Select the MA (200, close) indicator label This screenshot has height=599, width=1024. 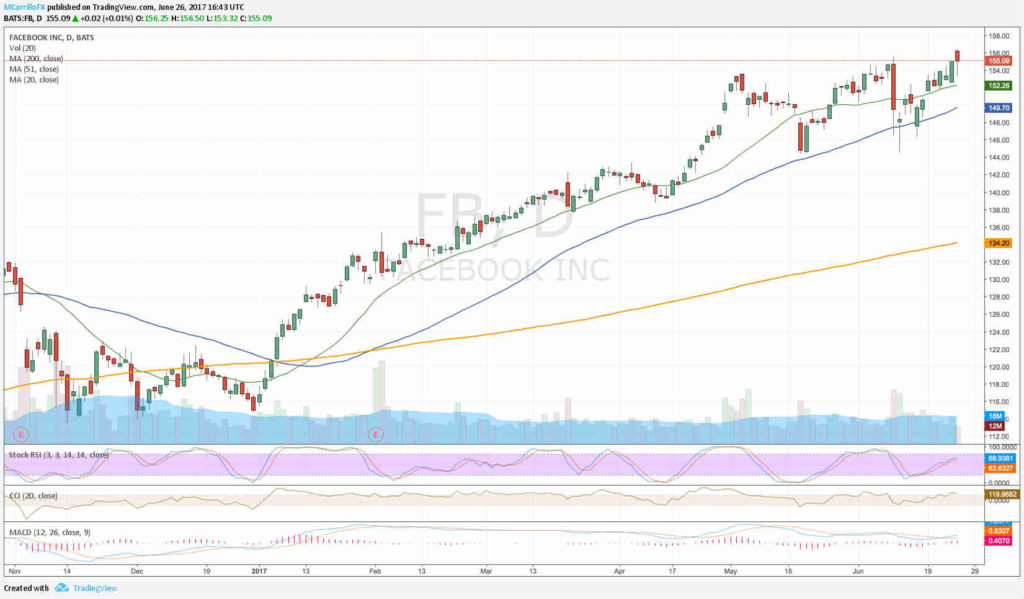(x=36, y=59)
